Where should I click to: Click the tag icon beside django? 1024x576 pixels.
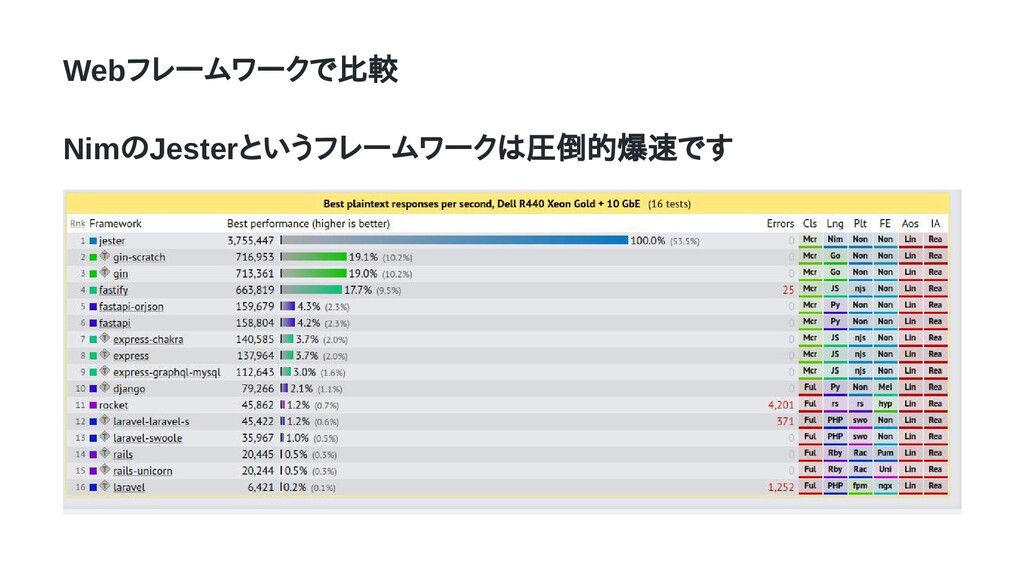point(104,387)
